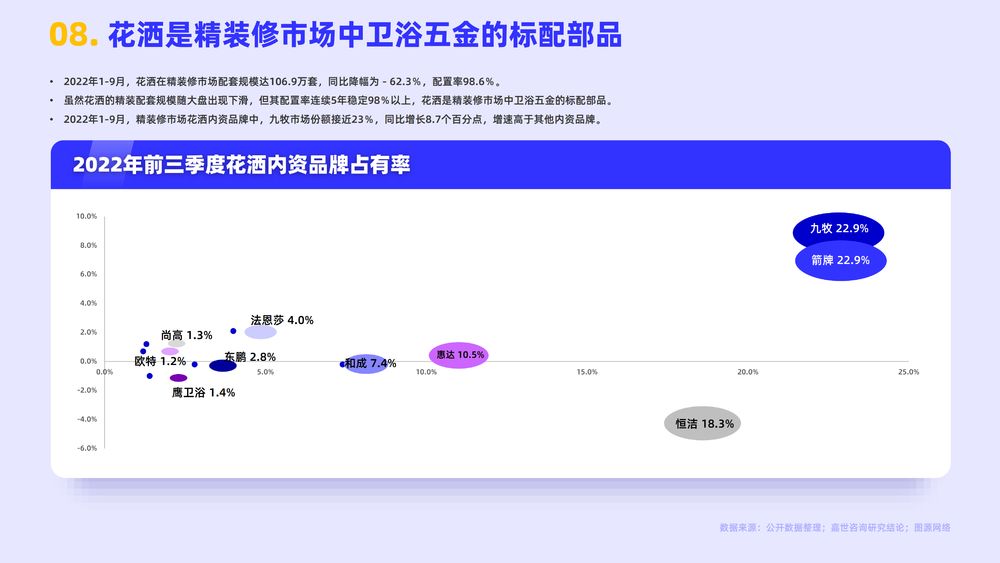1000x563 pixels.
Task: Click the -6.0% y-axis label
Action: pos(87,448)
